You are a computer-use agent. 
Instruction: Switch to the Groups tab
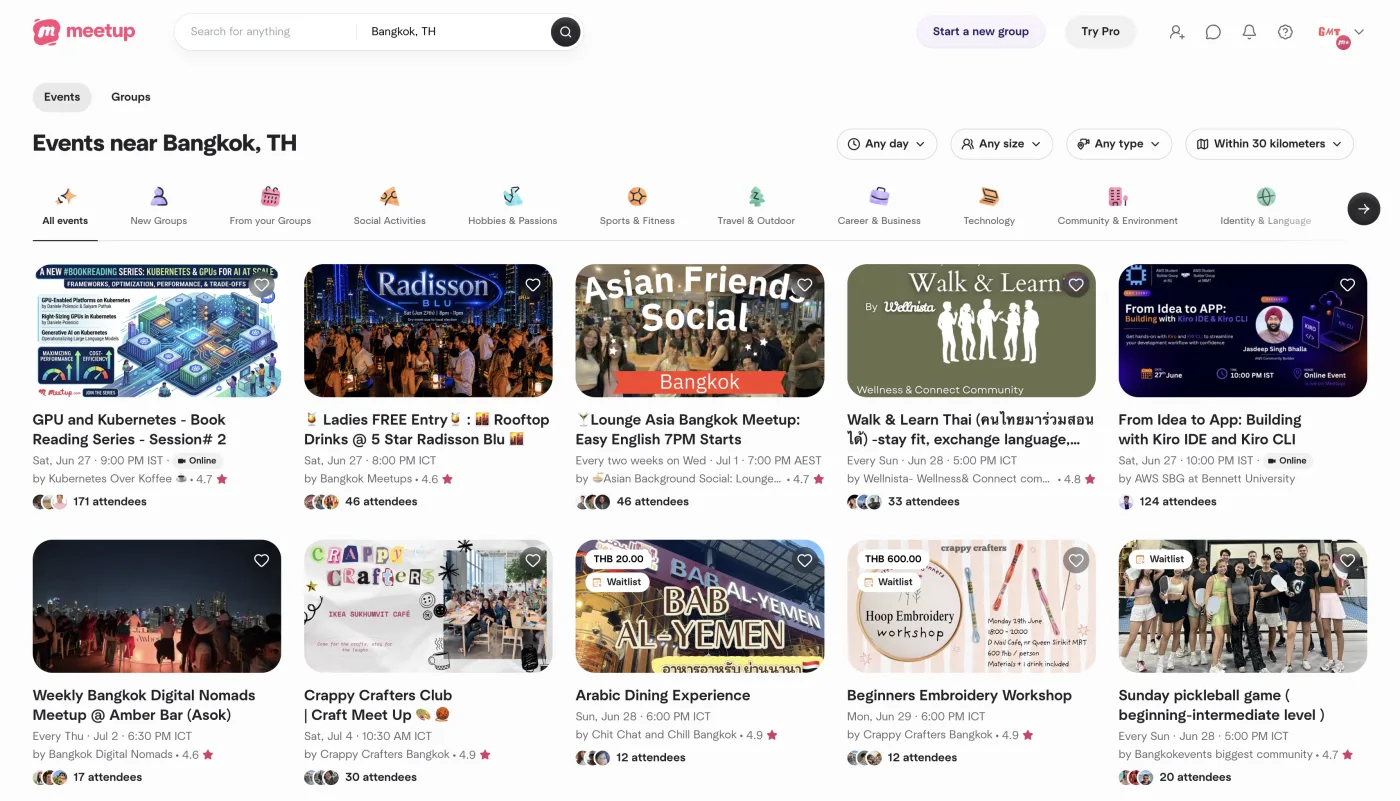(x=131, y=97)
